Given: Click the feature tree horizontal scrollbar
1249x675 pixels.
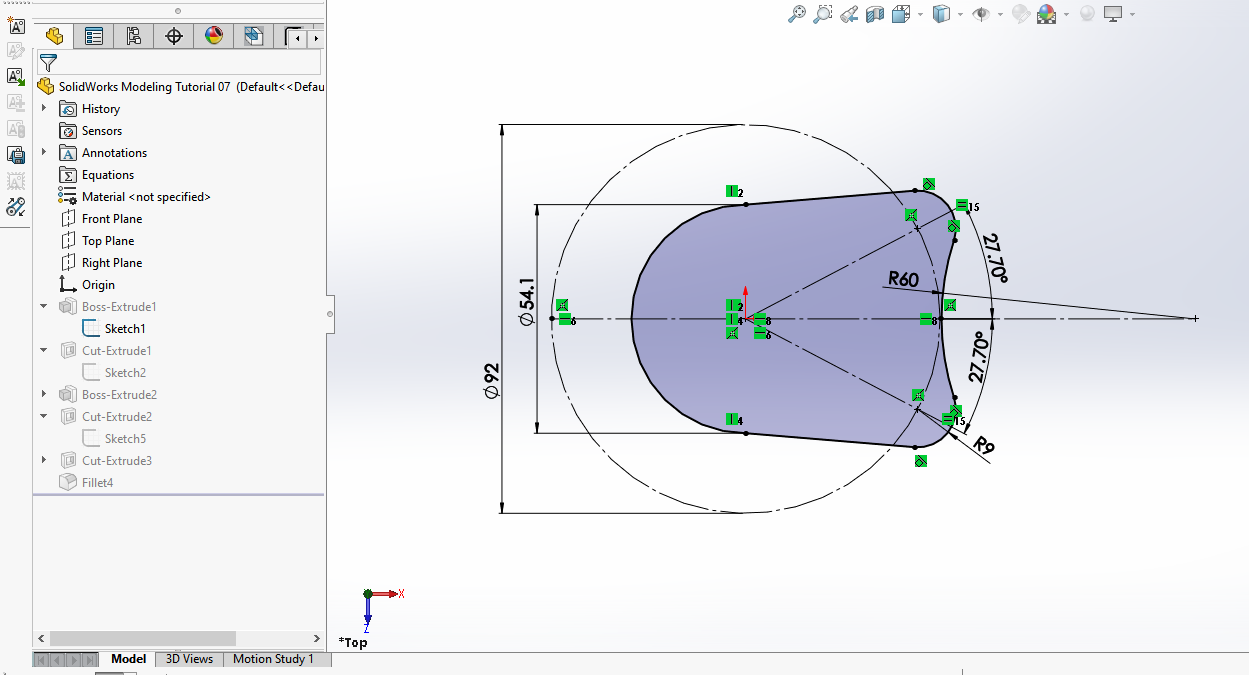Looking at the screenshot, I should [142, 638].
